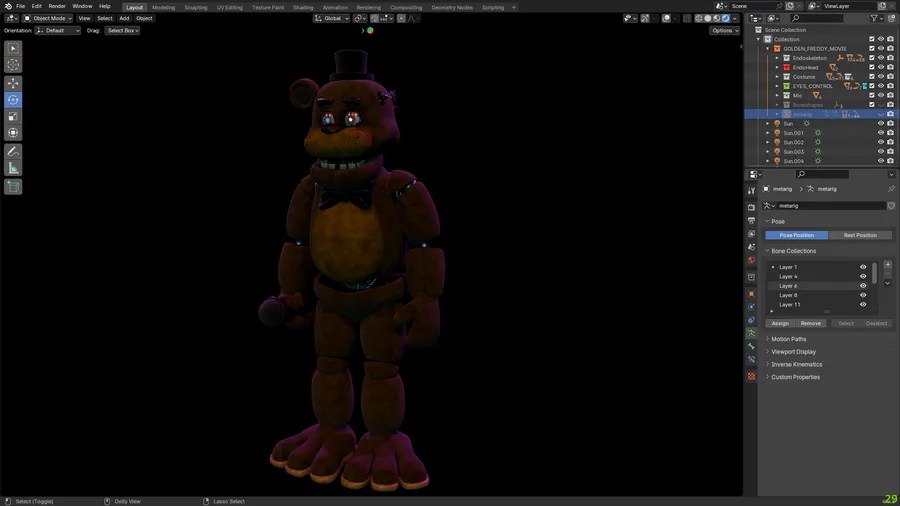Switch to material preview shading
Screen dimensions: 900x506
coord(716,18)
